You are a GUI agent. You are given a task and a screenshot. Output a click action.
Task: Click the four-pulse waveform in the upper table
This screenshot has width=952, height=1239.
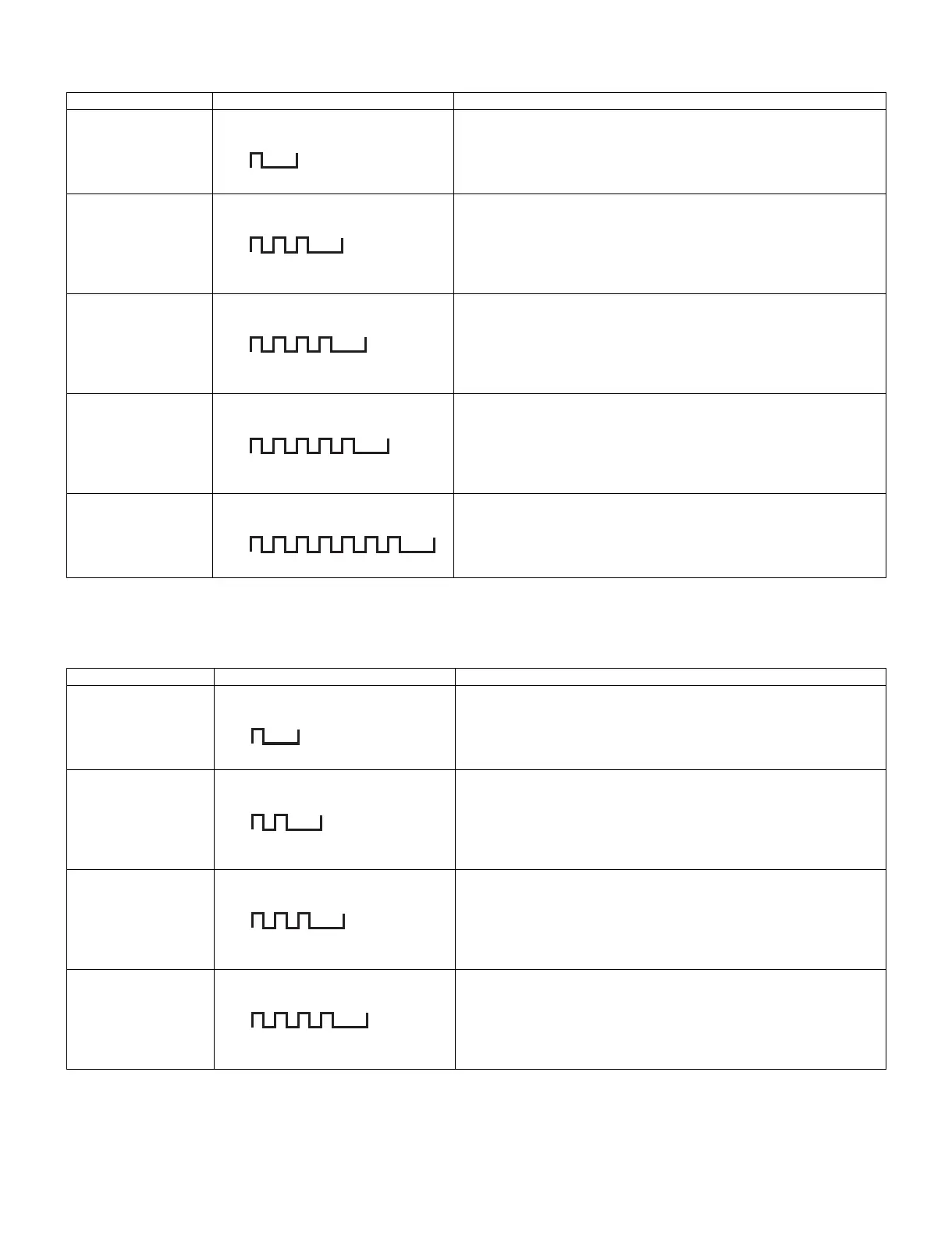pyautogui.click(x=307, y=344)
